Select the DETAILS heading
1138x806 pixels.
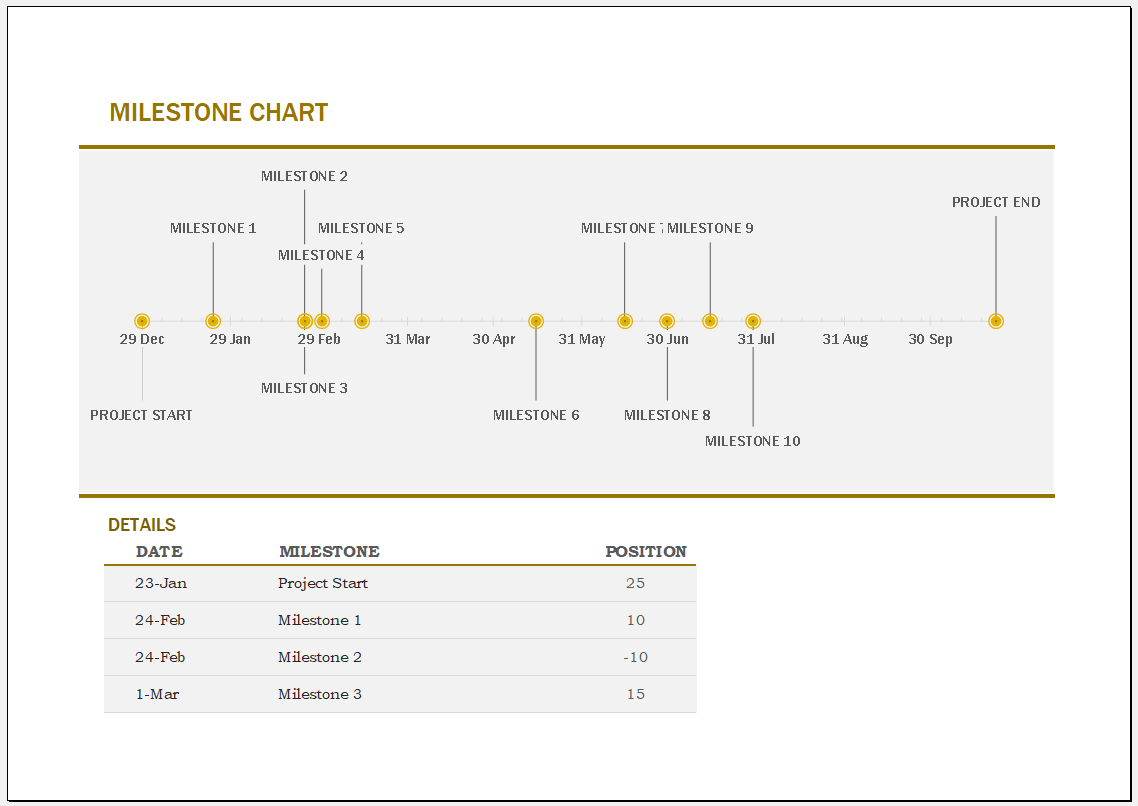tap(142, 525)
